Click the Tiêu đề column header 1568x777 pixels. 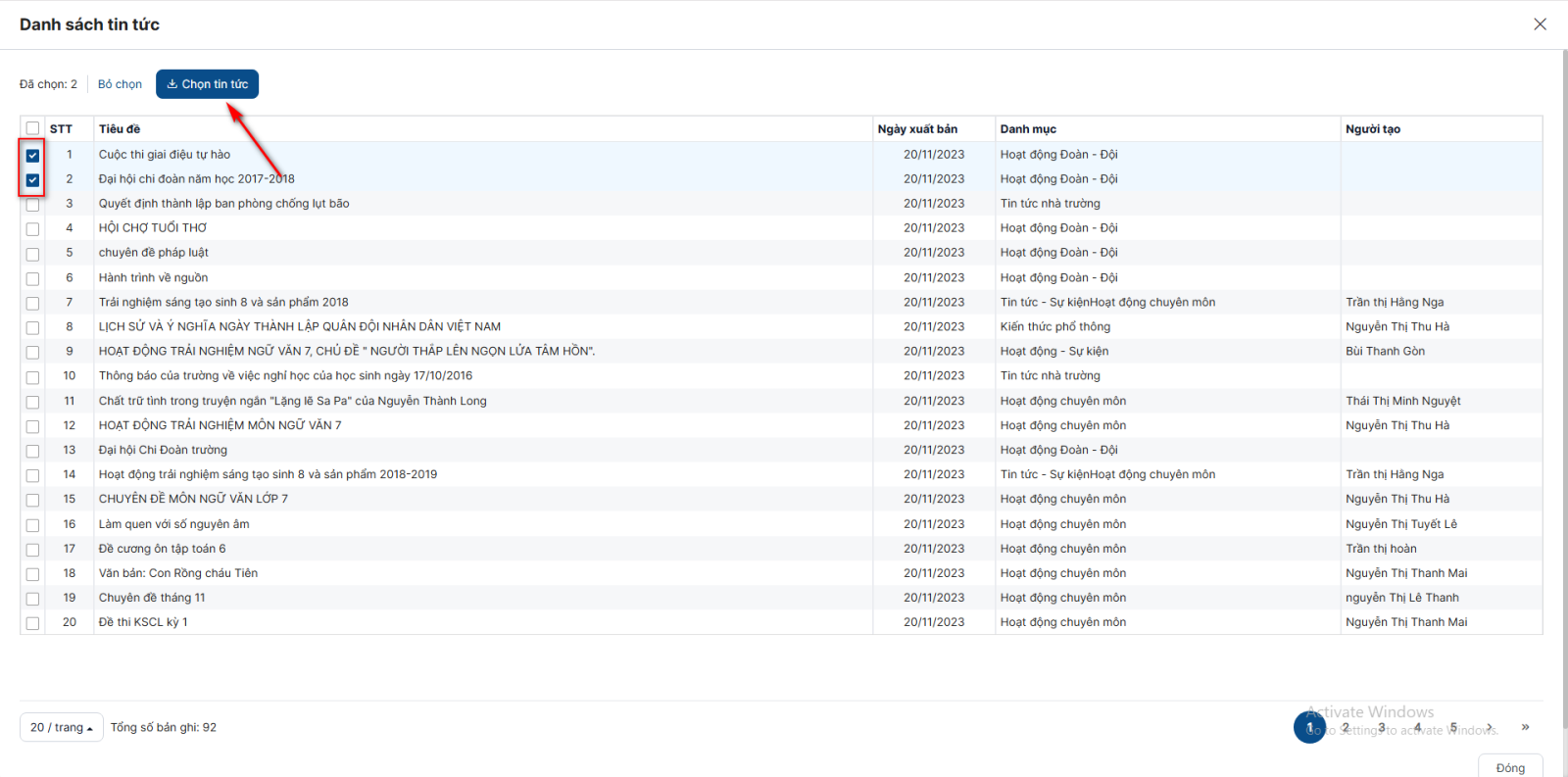click(x=120, y=129)
